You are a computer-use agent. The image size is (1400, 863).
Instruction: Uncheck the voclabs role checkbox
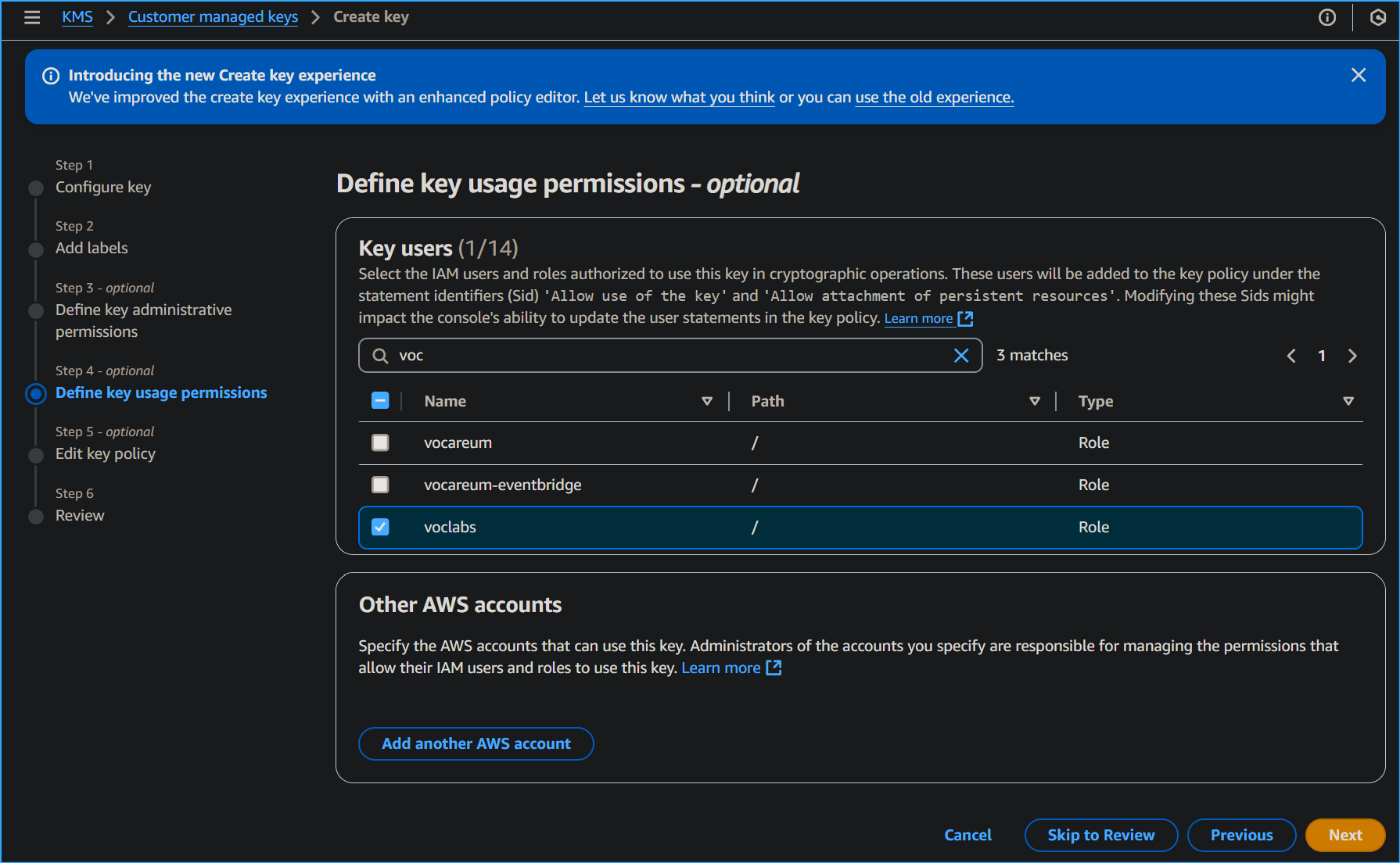(x=380, y=527)
